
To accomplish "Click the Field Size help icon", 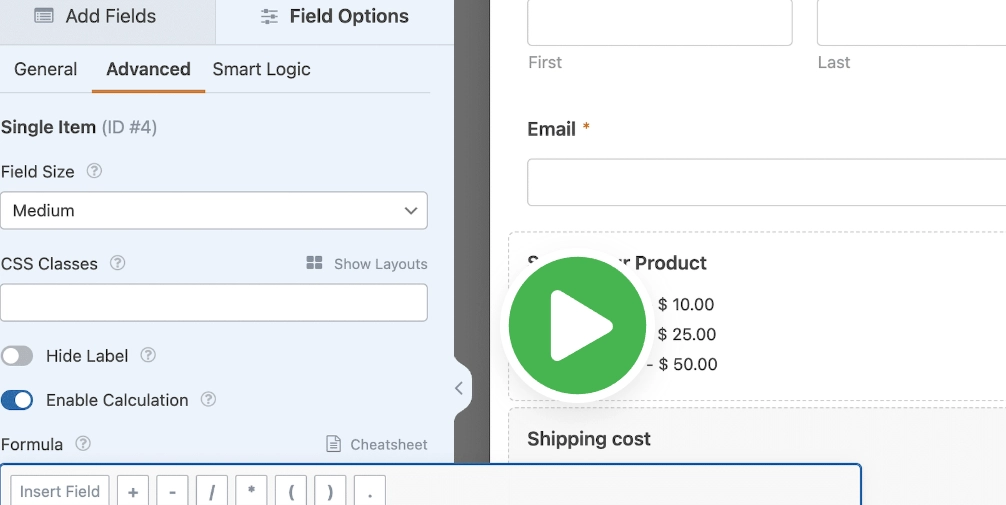I will [94, 171].
